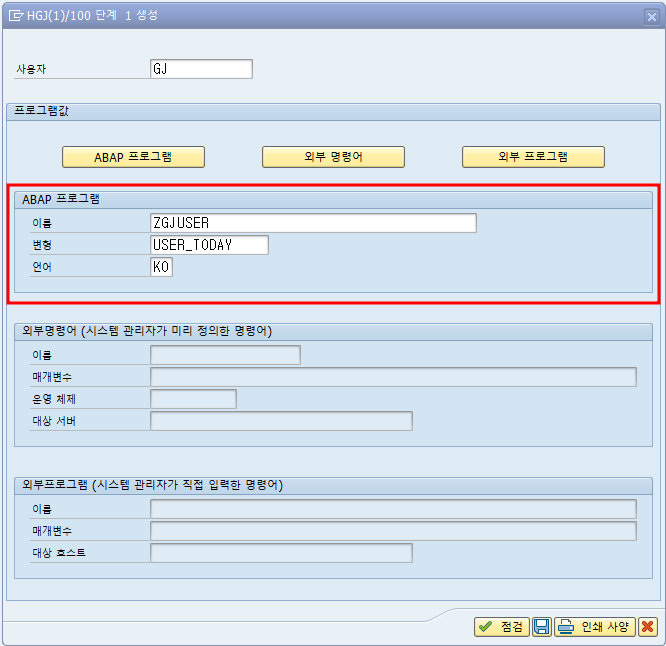The width and height of the screenshot is (666, 646).
Task: Click the 외부프로그램 매개변수 field
Action: pyautogui.click(x=393, y=531)
